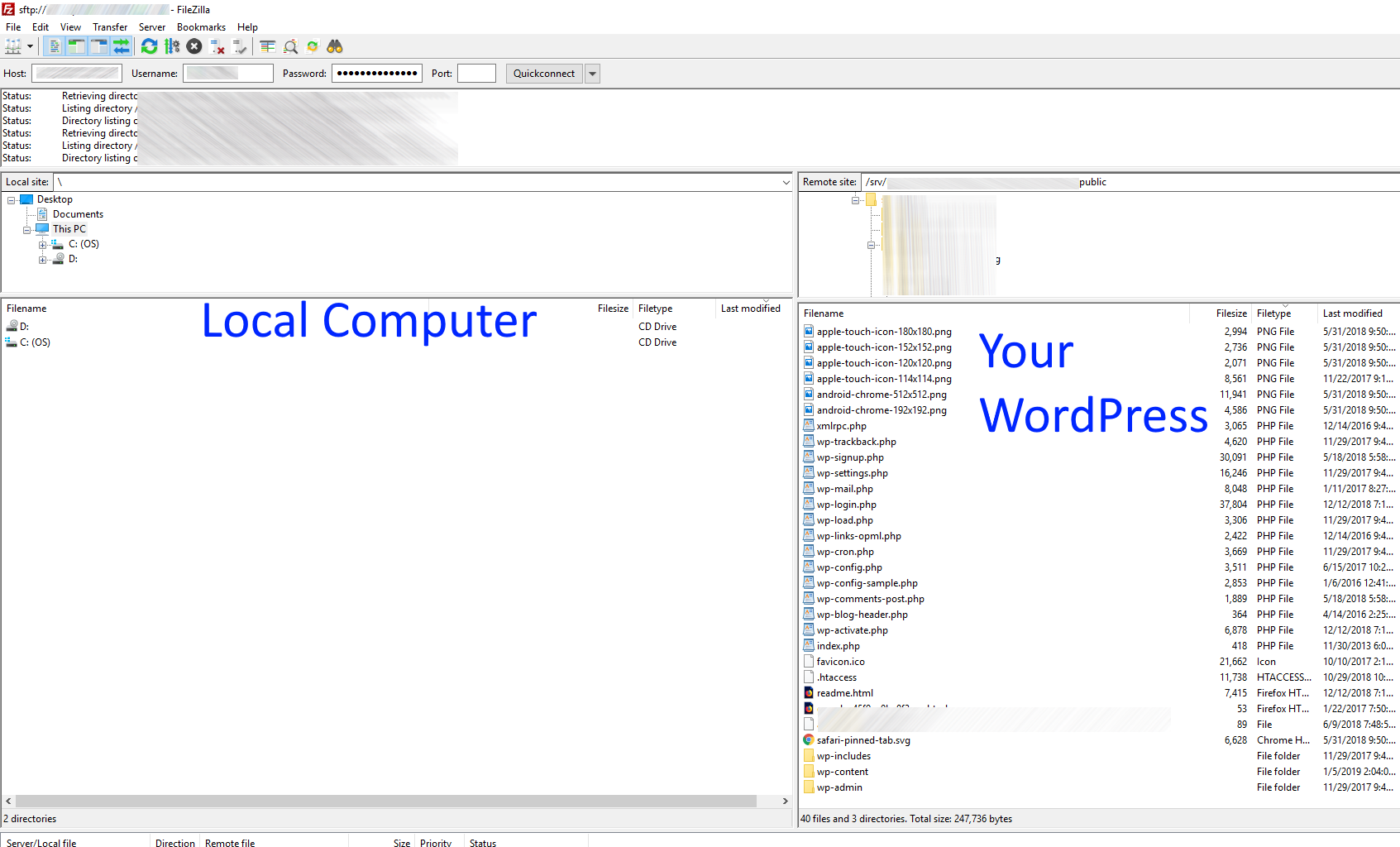Focus the Username input field

pyautogui.click(x=228, y=74)
